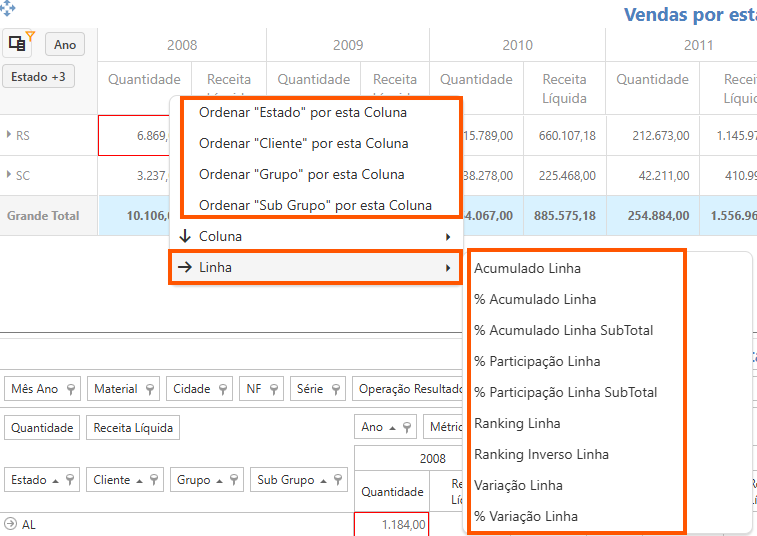The height and width of the screenshot is (536, 757).
Task: Open filter icon on lower Ano field
Action: tap(407, 427)
